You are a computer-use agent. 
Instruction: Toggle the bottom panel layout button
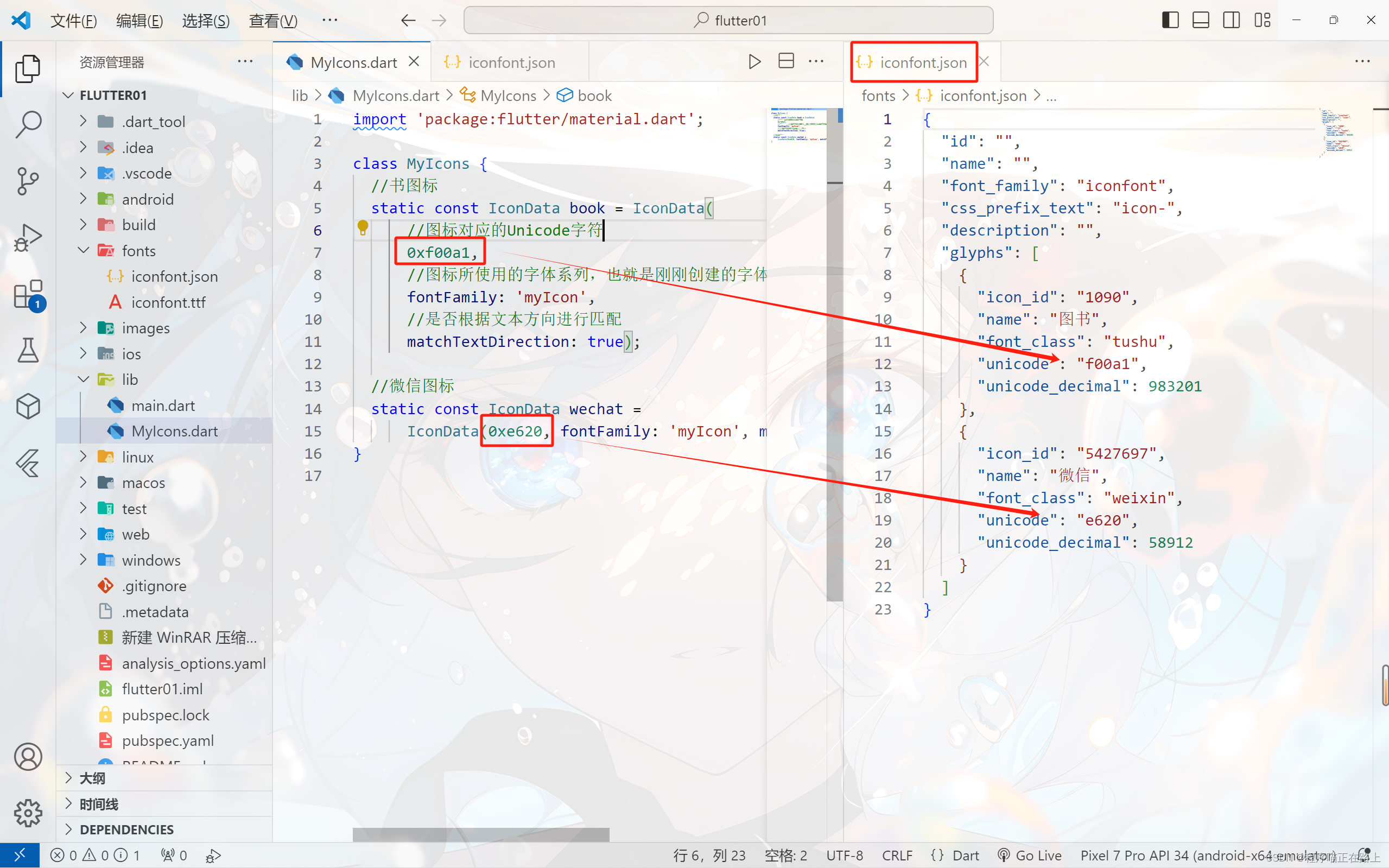pyautogui.click(x=1200, y=21)
